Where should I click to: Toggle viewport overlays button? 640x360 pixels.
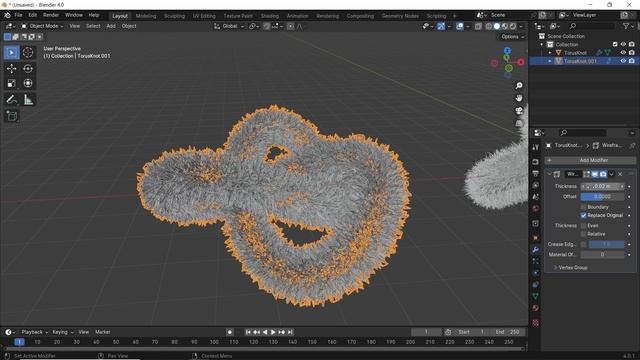[460, 26]
